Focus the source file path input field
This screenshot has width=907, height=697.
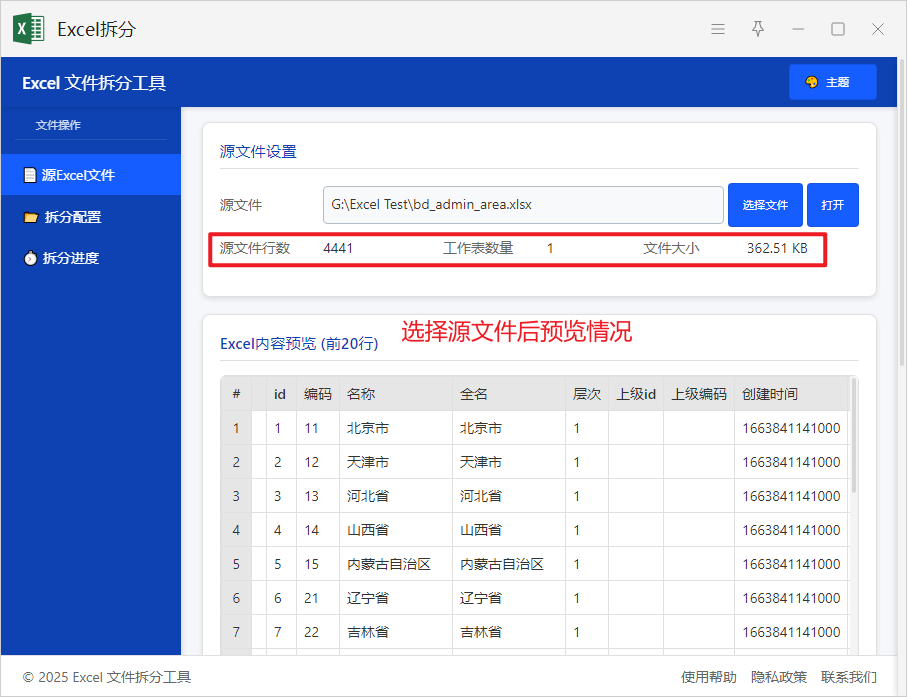(x=523, y=205)
